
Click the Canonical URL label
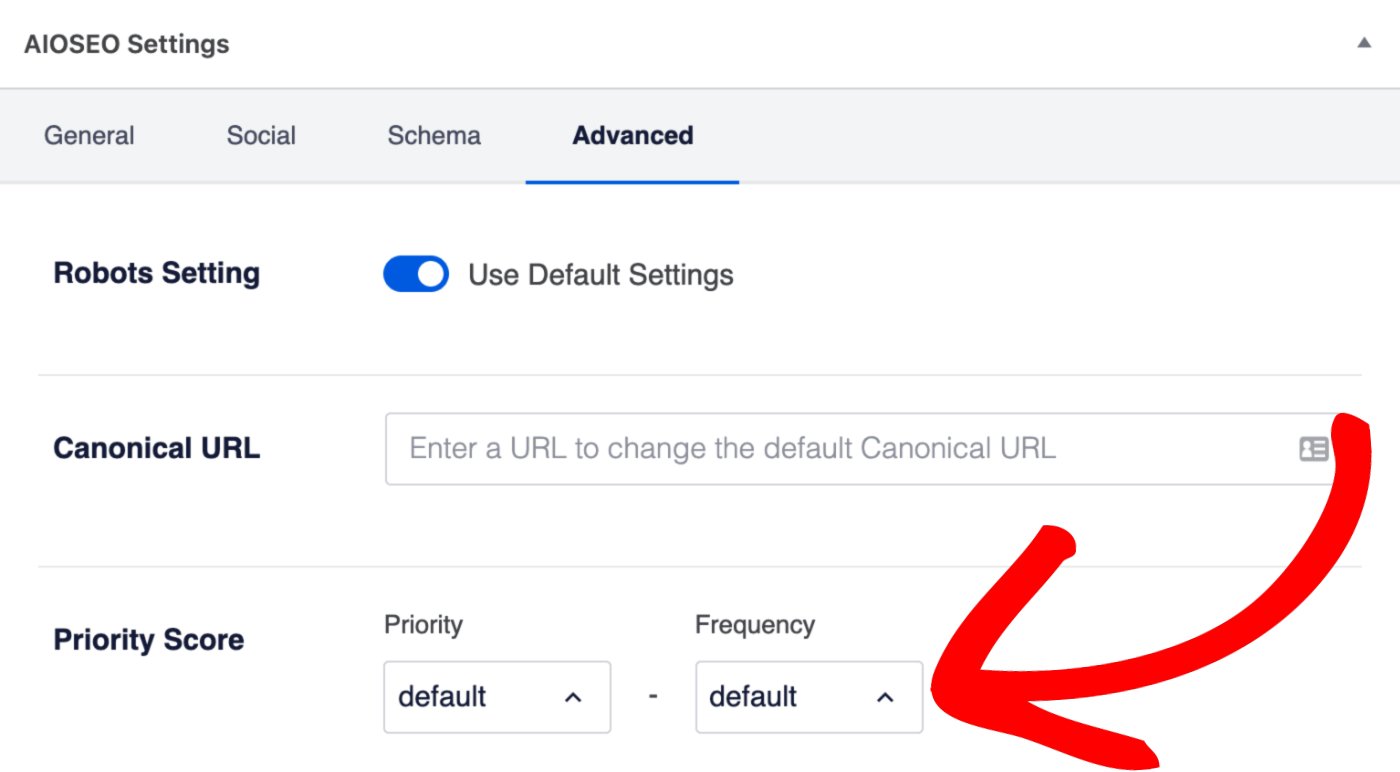click(157, 448)
